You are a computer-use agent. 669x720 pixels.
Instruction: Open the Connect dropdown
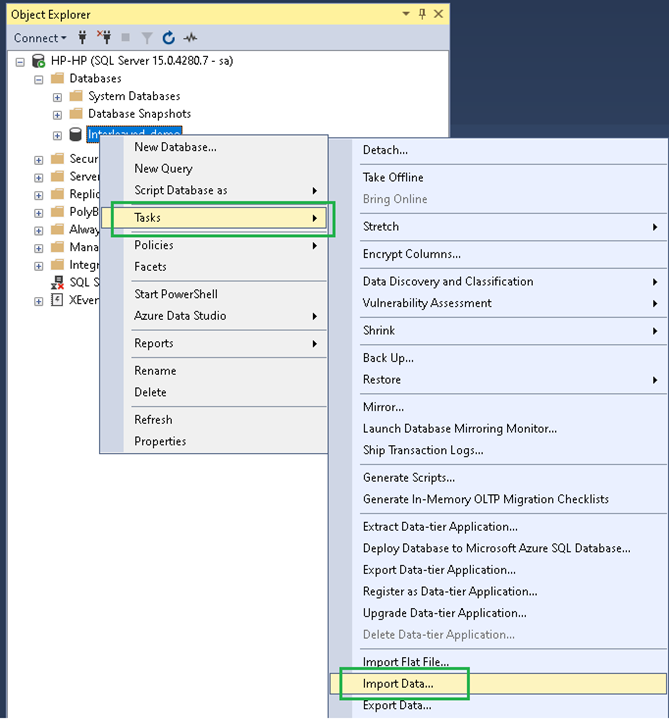pos(40,38)
